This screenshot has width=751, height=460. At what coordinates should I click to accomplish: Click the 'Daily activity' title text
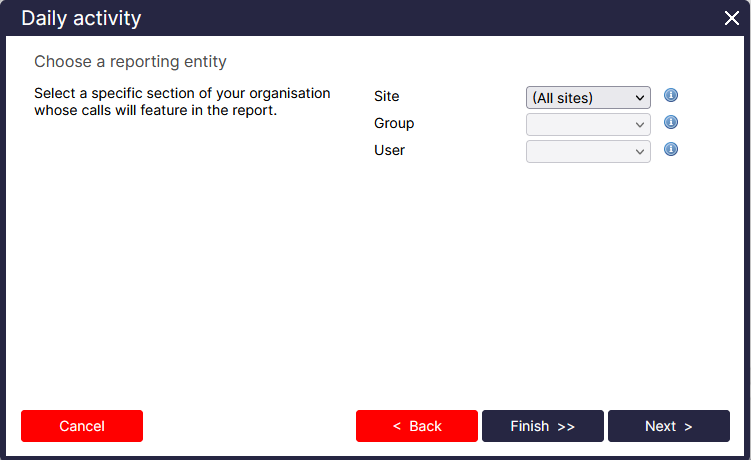point(81,18)
